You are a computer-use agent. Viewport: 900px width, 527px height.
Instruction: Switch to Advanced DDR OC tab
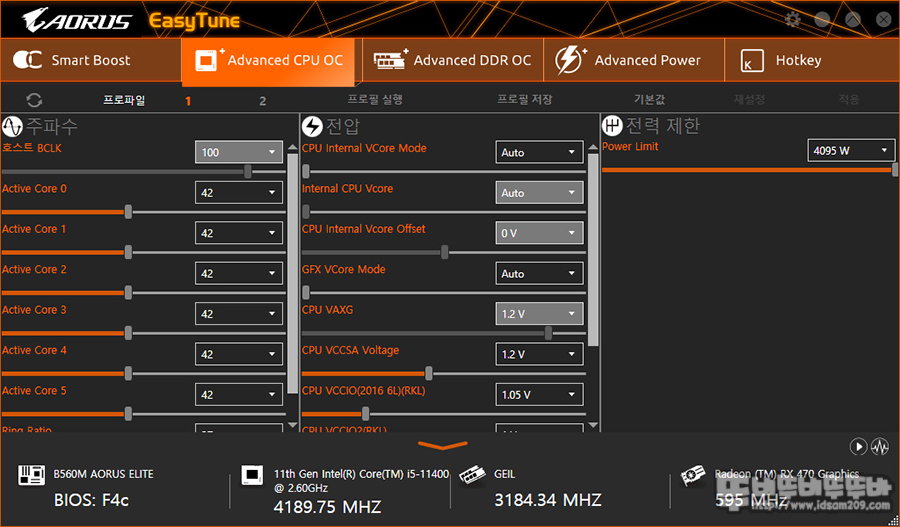[x=453, y=60]
